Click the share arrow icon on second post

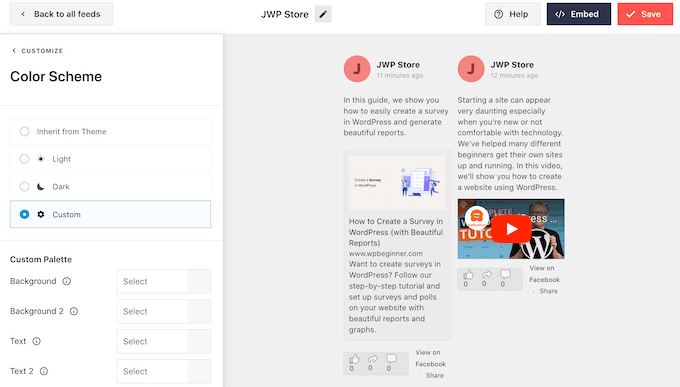click(x=487, y=274)
